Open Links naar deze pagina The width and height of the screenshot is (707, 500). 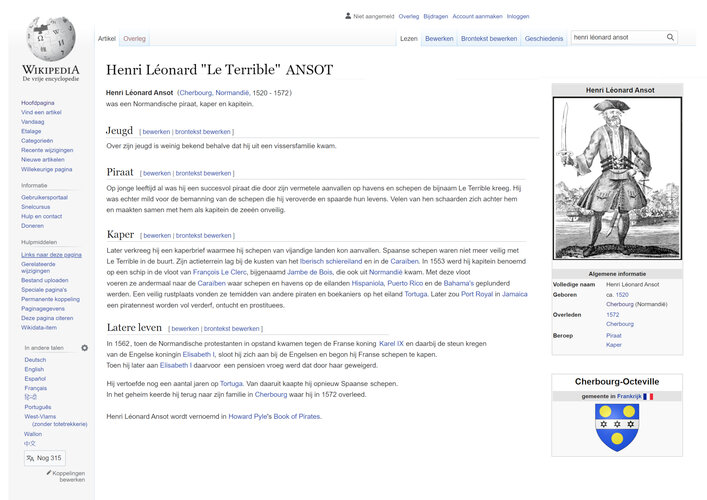click(51, 255)
